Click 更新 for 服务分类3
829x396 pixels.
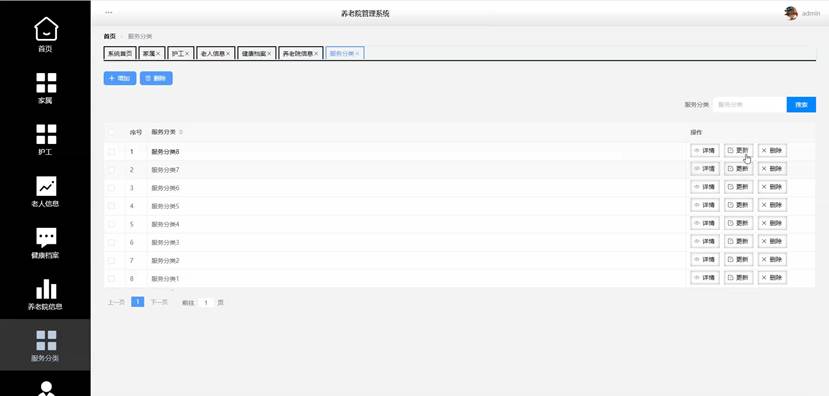[x=738, y=241]
